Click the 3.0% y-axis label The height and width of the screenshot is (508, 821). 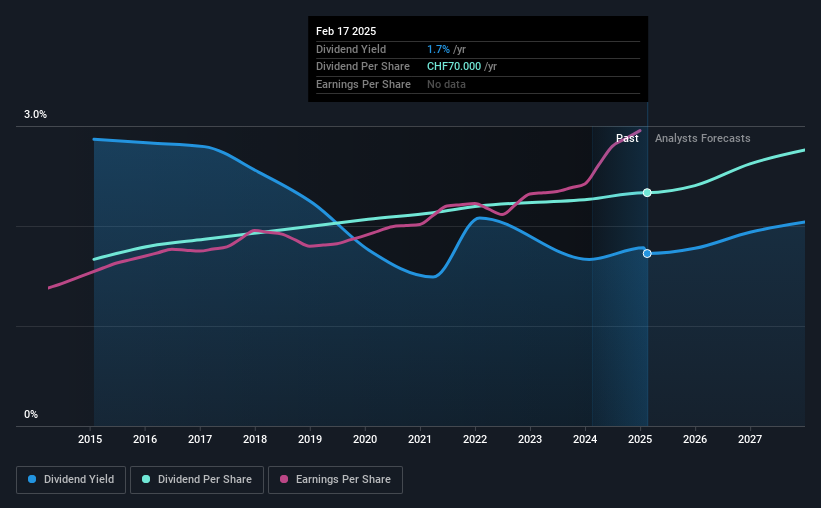tap(35, 114)
